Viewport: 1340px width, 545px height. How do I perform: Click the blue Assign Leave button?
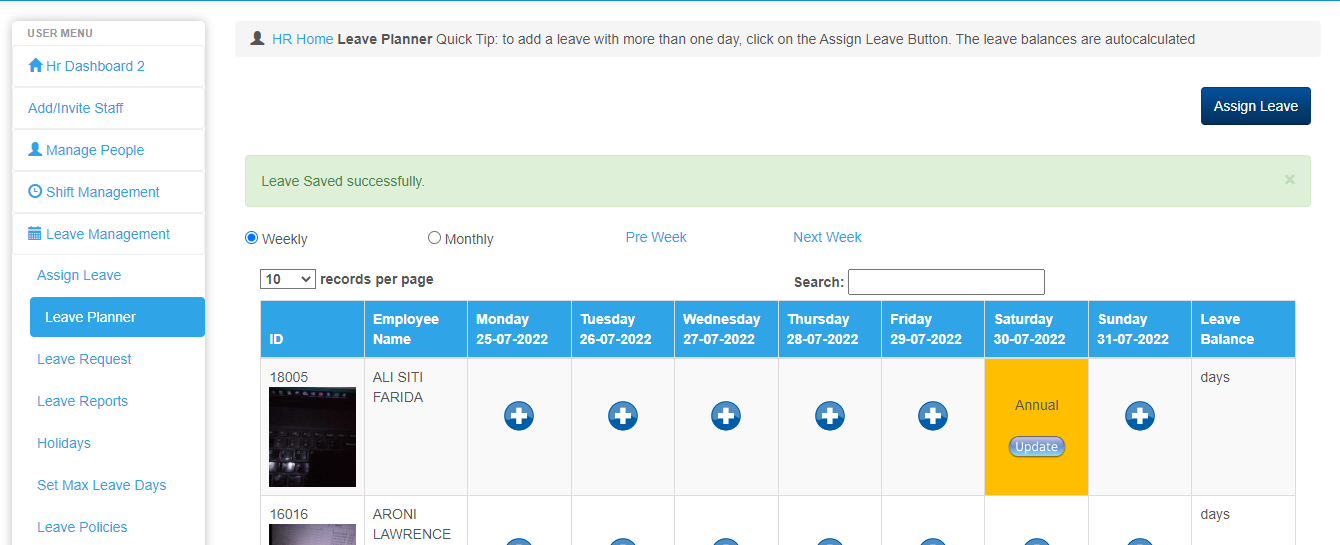click(1256, 106)
